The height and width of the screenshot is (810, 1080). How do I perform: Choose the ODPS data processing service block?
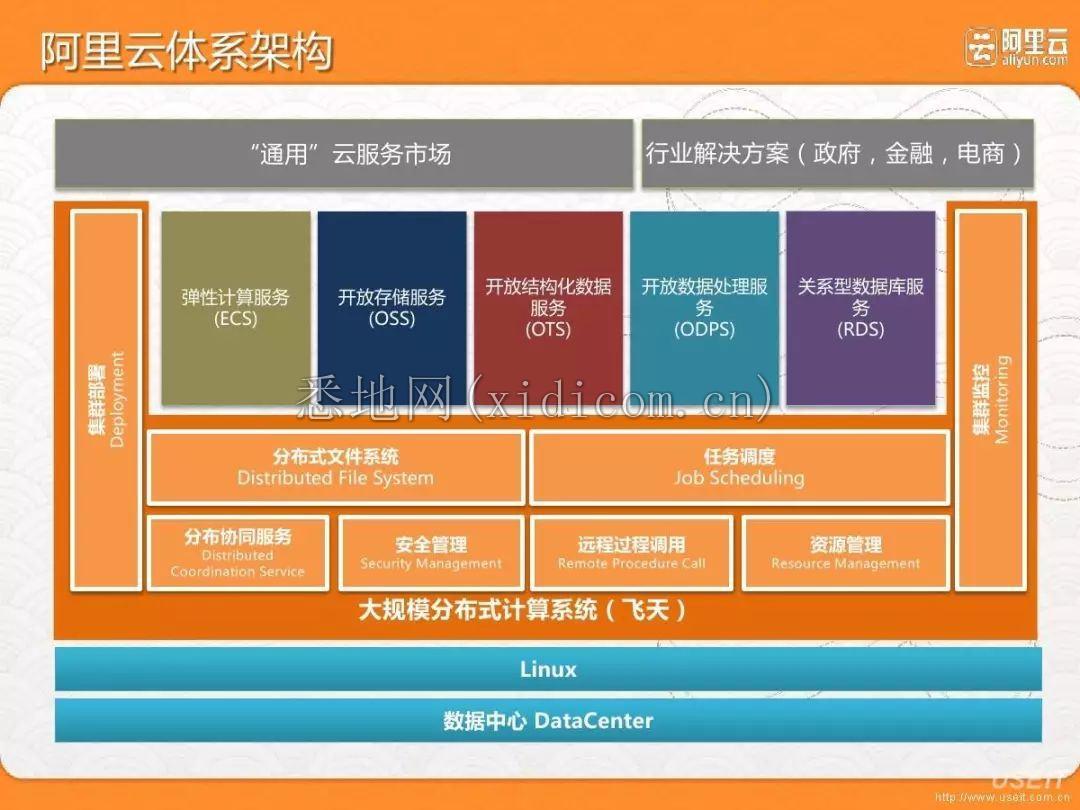[704, 308]
